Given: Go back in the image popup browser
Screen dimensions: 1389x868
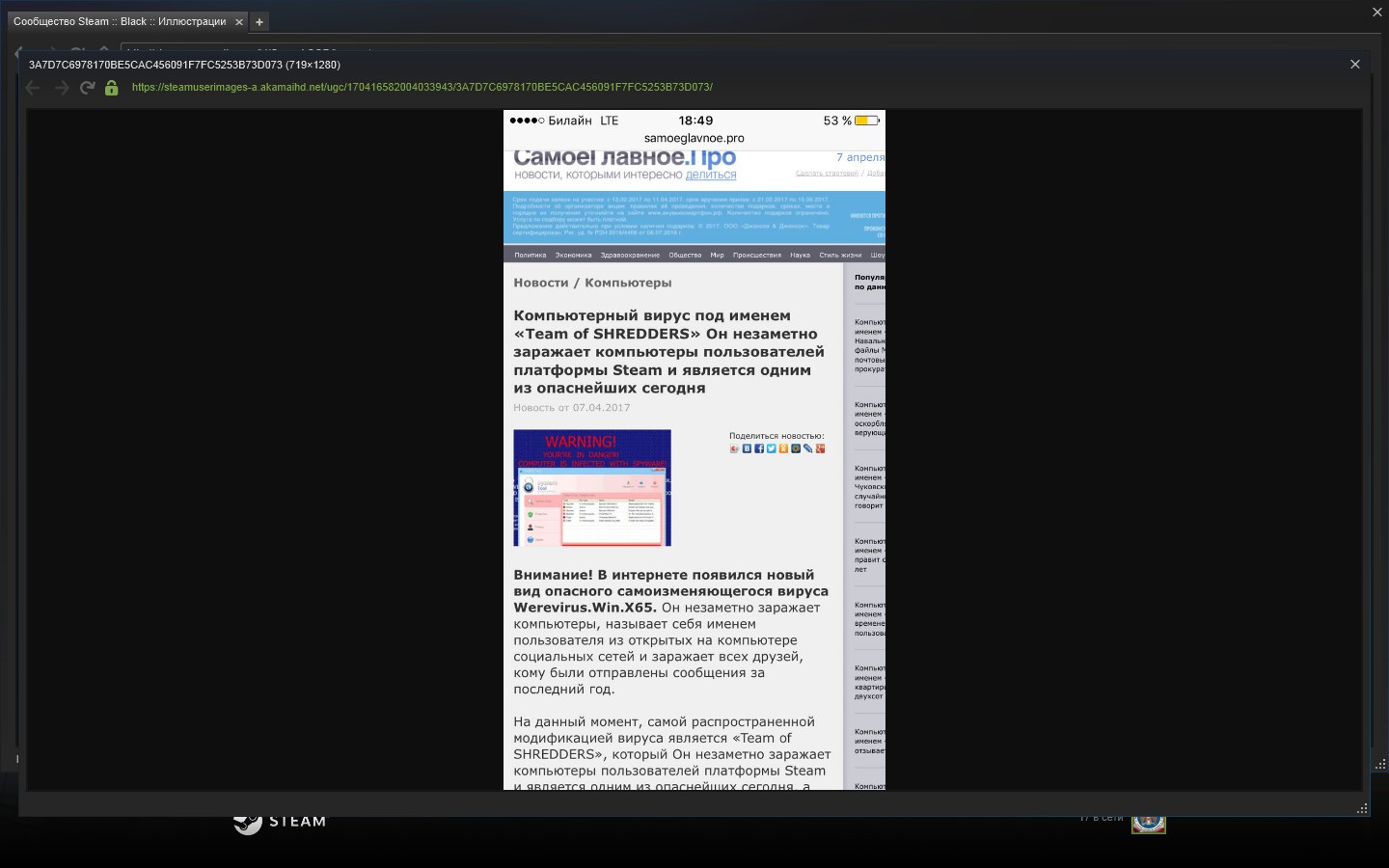Looking at the screenshot, I should coord(33,88).
